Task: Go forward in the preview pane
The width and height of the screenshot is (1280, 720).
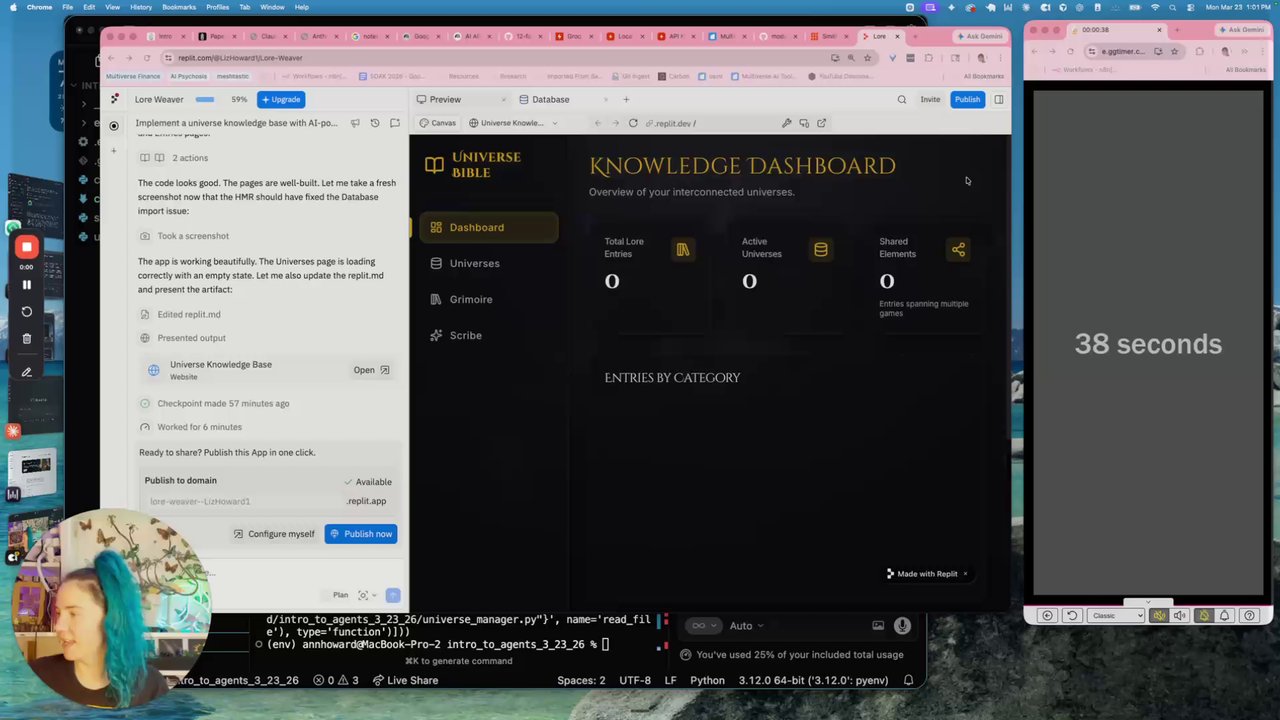Action: (614, 123)
